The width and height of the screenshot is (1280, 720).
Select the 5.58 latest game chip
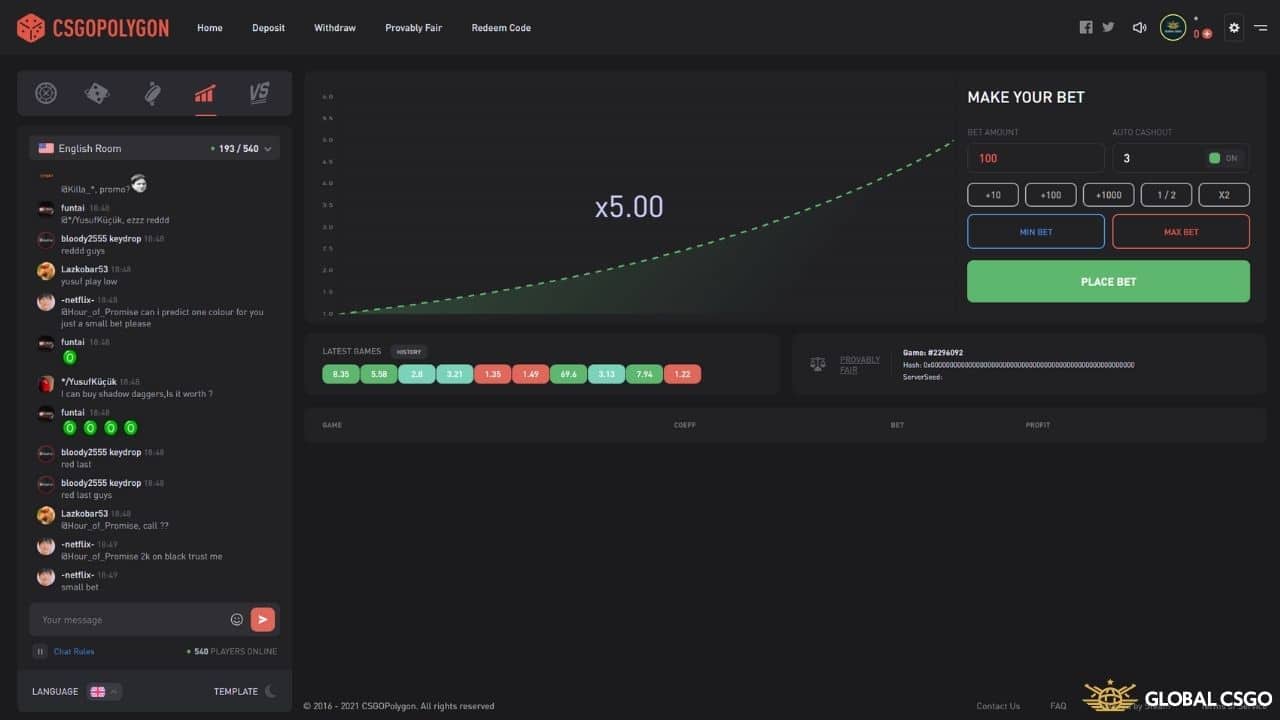pyautogui.click(x=378, y=374)
